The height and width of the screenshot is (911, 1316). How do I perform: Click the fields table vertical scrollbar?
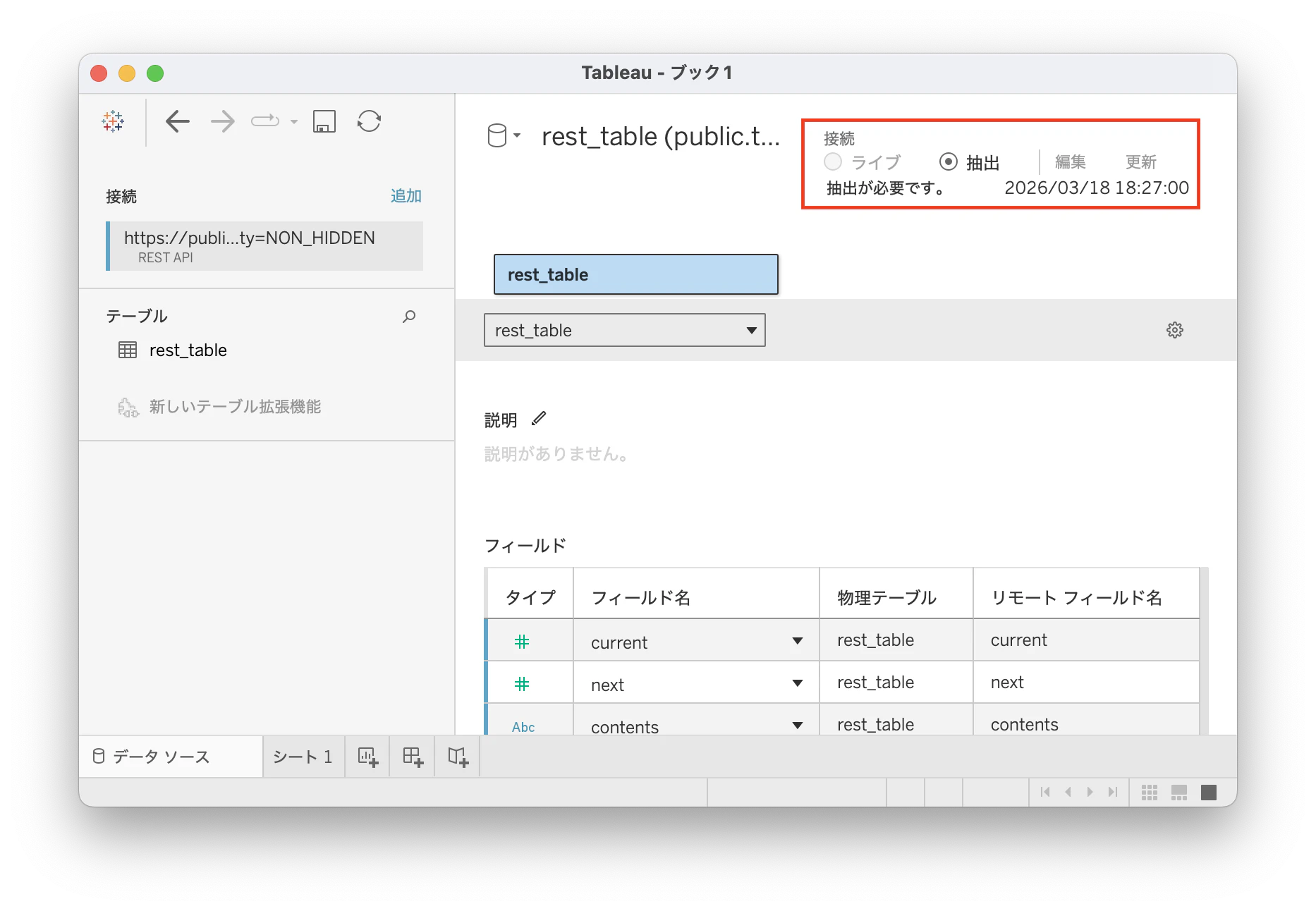point(1205,650)
